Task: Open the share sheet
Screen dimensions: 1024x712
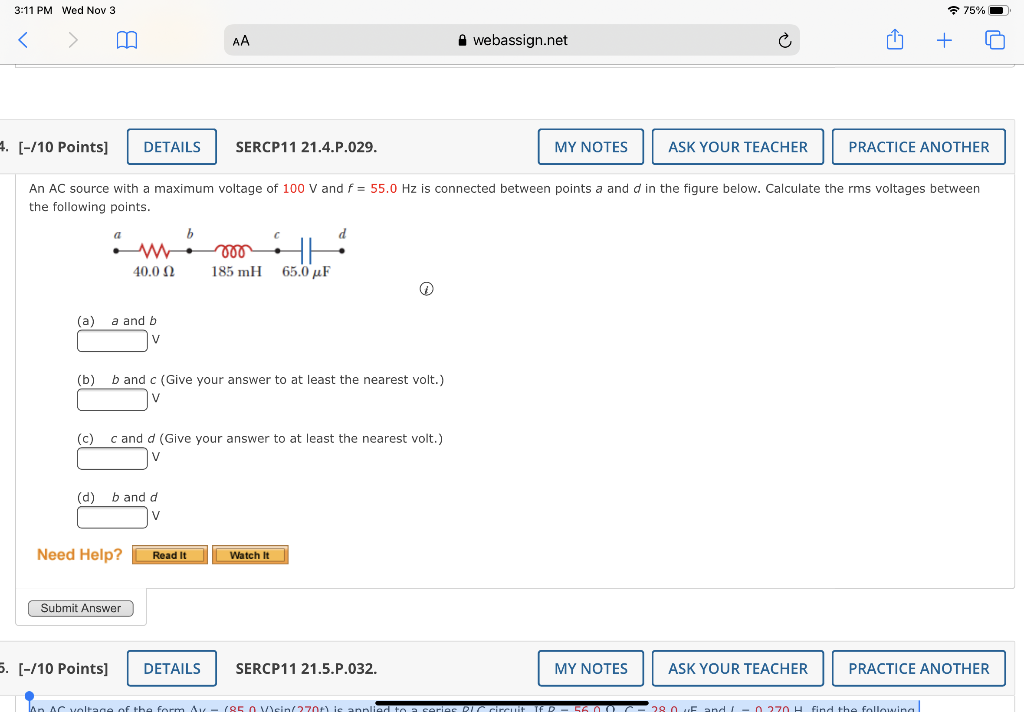Action: point(894,40)
